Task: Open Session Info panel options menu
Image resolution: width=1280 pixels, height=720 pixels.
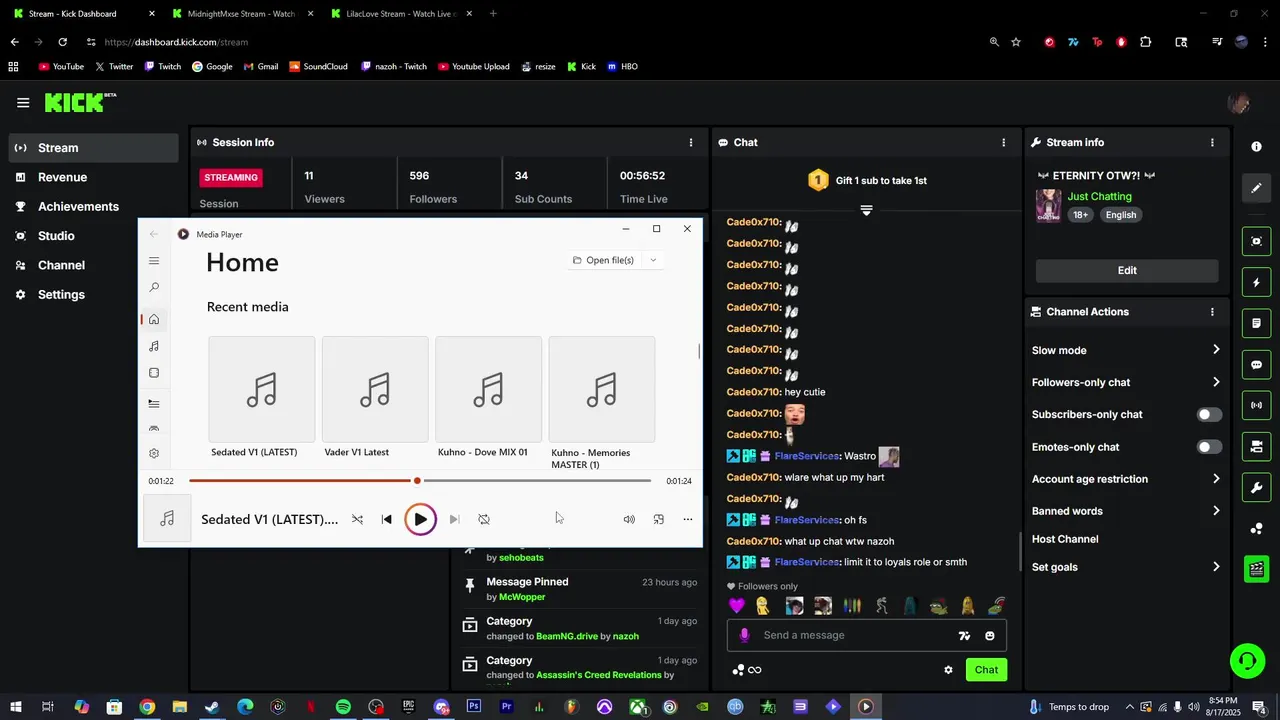Action: click(x=691, y=142)
